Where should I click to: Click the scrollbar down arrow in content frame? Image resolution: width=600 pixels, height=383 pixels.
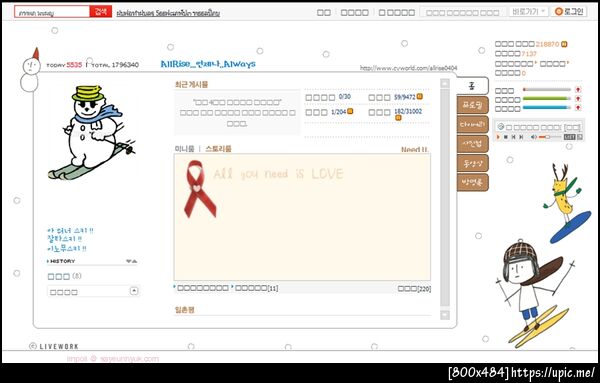(x=445, y=315)
